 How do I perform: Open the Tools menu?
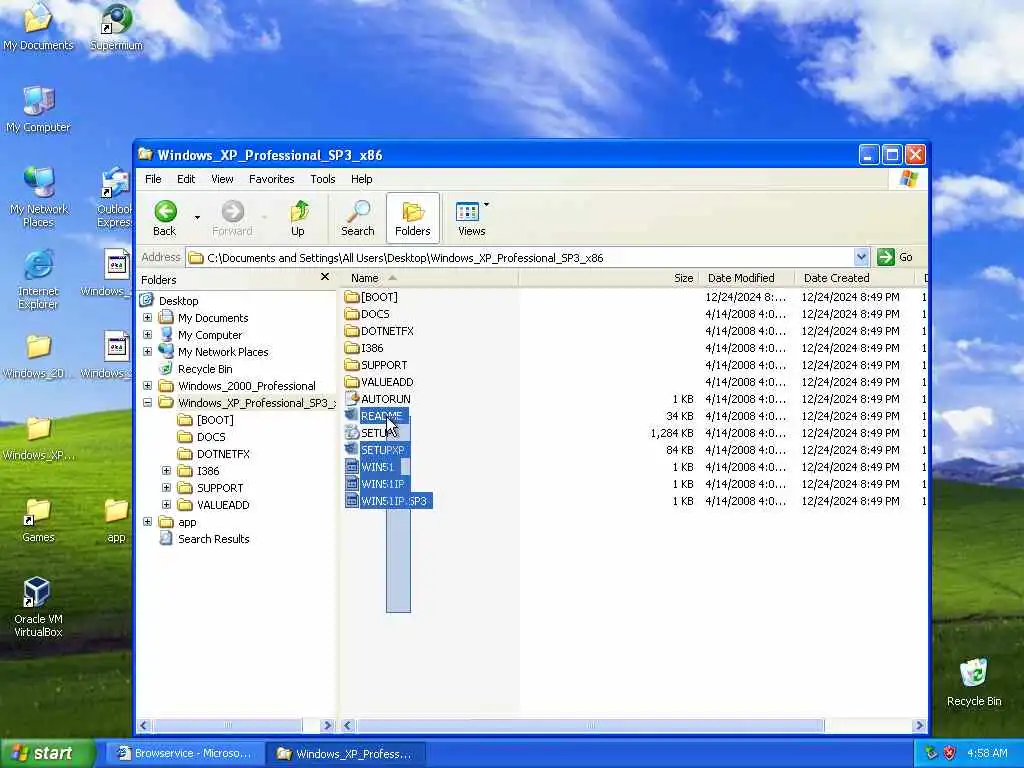pyautogui.click(x=323, y=179)
